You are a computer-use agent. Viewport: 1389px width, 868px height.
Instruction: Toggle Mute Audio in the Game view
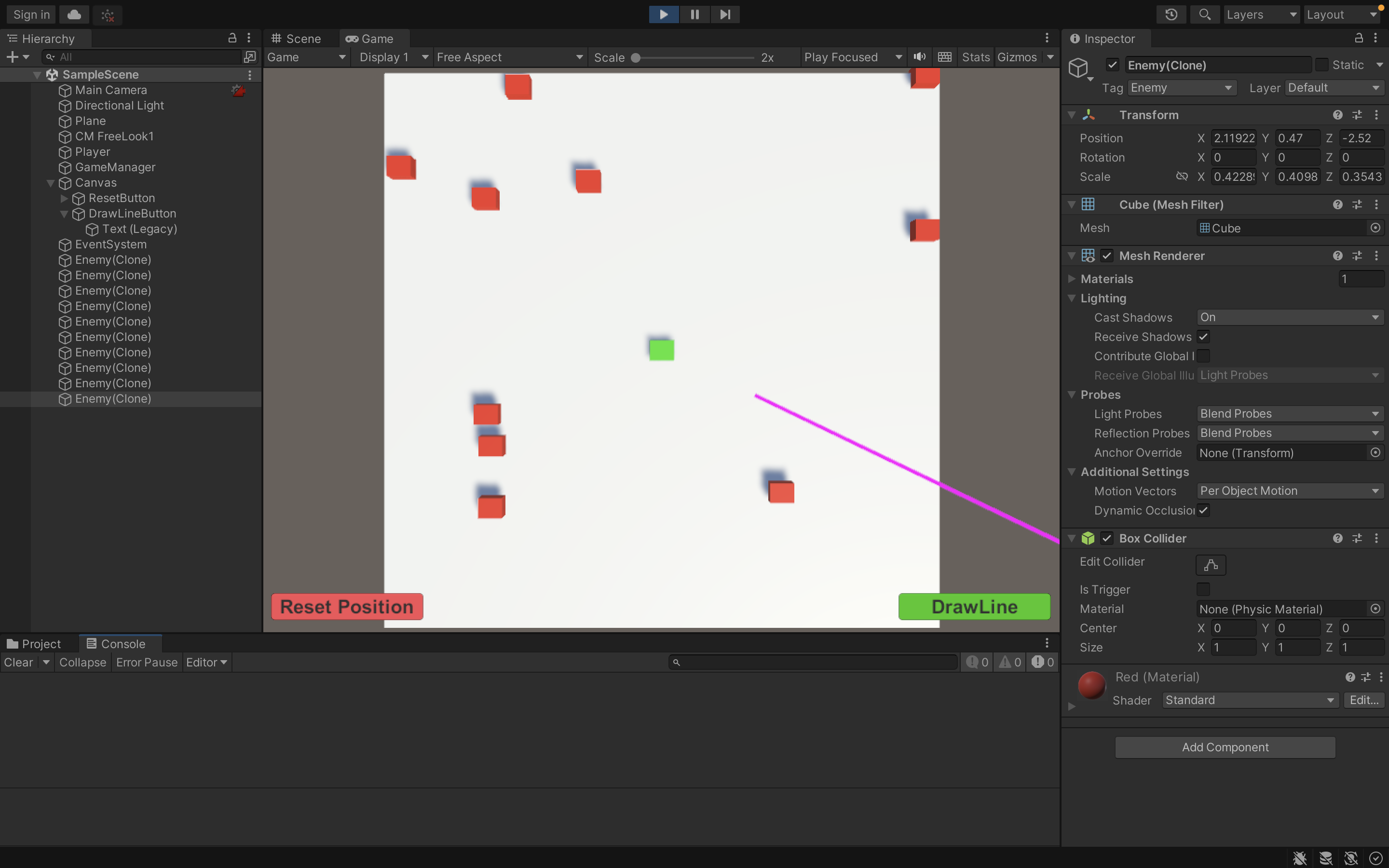[x=920, y=57]
